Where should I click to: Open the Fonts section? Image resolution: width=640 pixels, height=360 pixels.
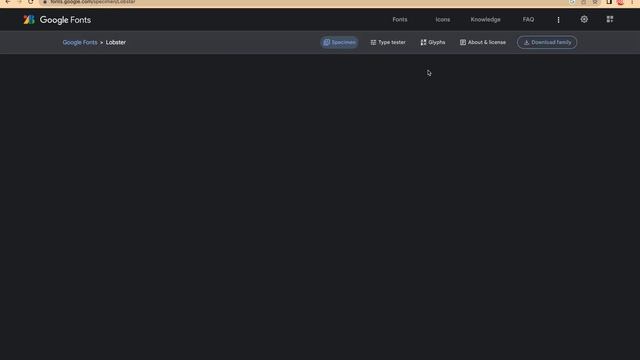(x=400, y=20)
